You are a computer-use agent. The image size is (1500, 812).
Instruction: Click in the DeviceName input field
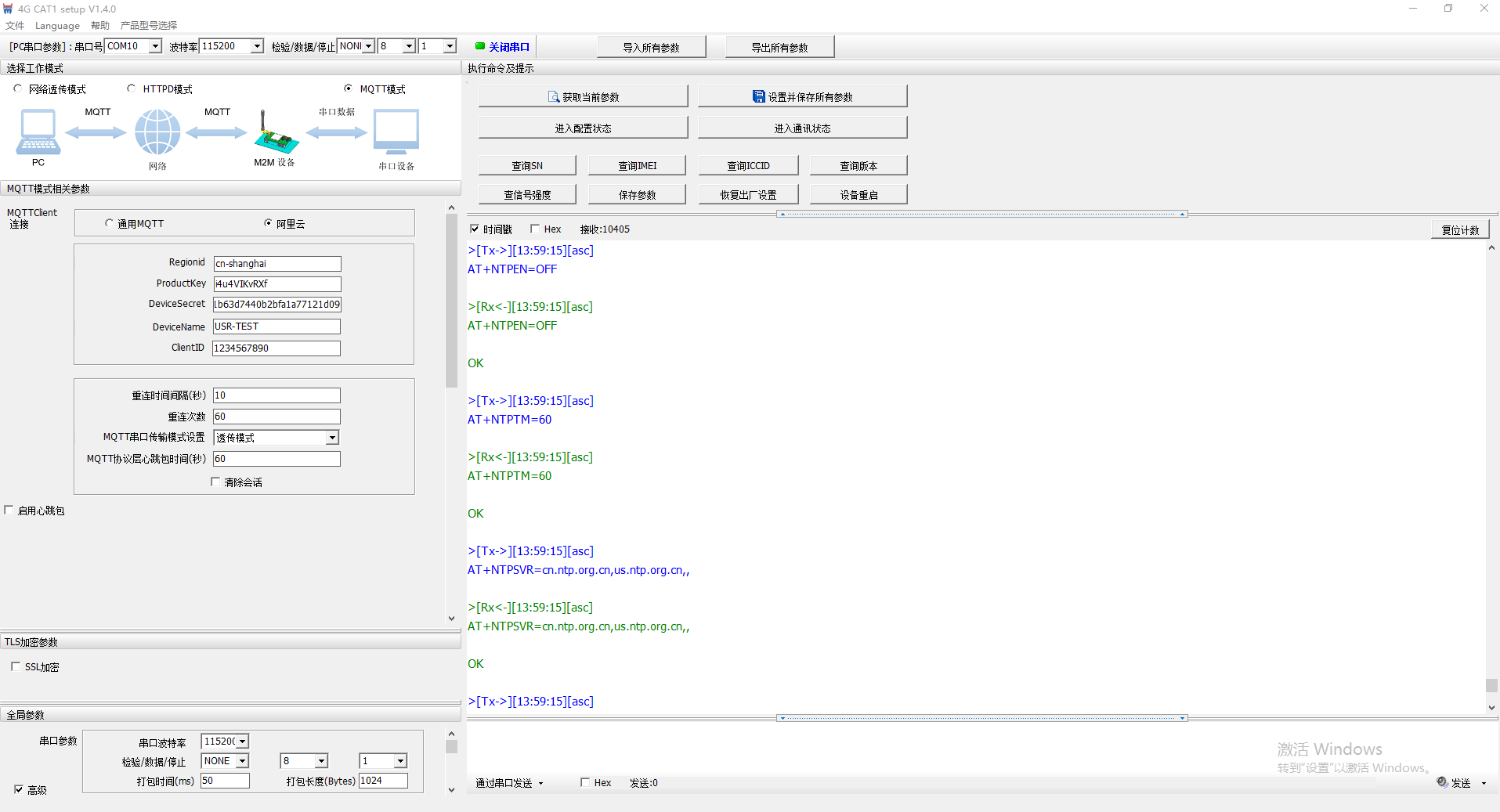point(277,327)
